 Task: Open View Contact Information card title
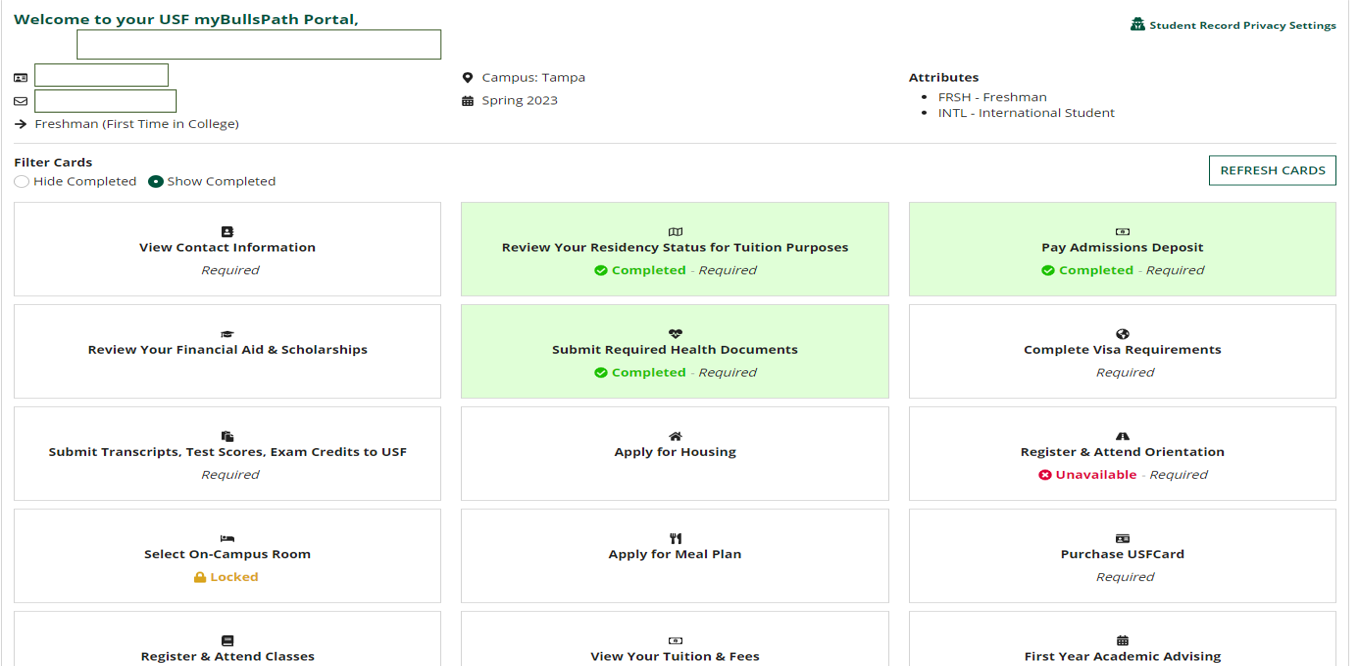(x=227, y=247)
